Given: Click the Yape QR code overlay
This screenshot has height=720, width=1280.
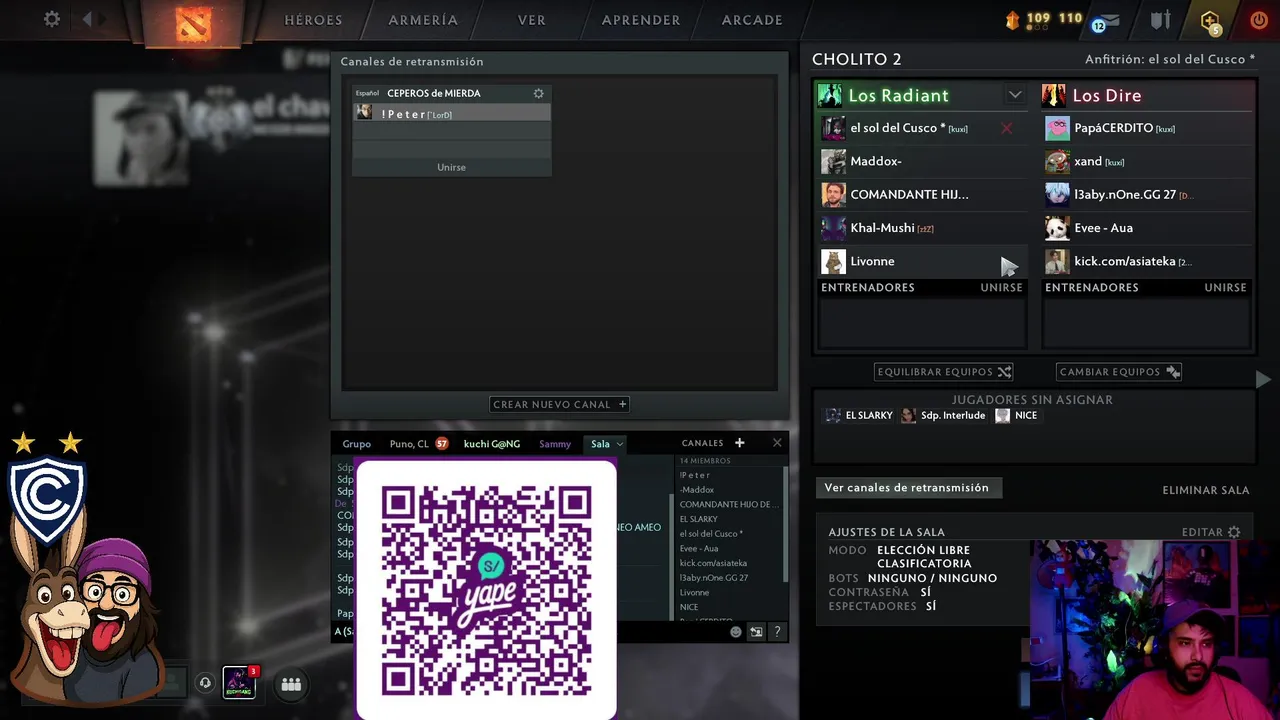Looking at the screenshot, I should 486,590.
